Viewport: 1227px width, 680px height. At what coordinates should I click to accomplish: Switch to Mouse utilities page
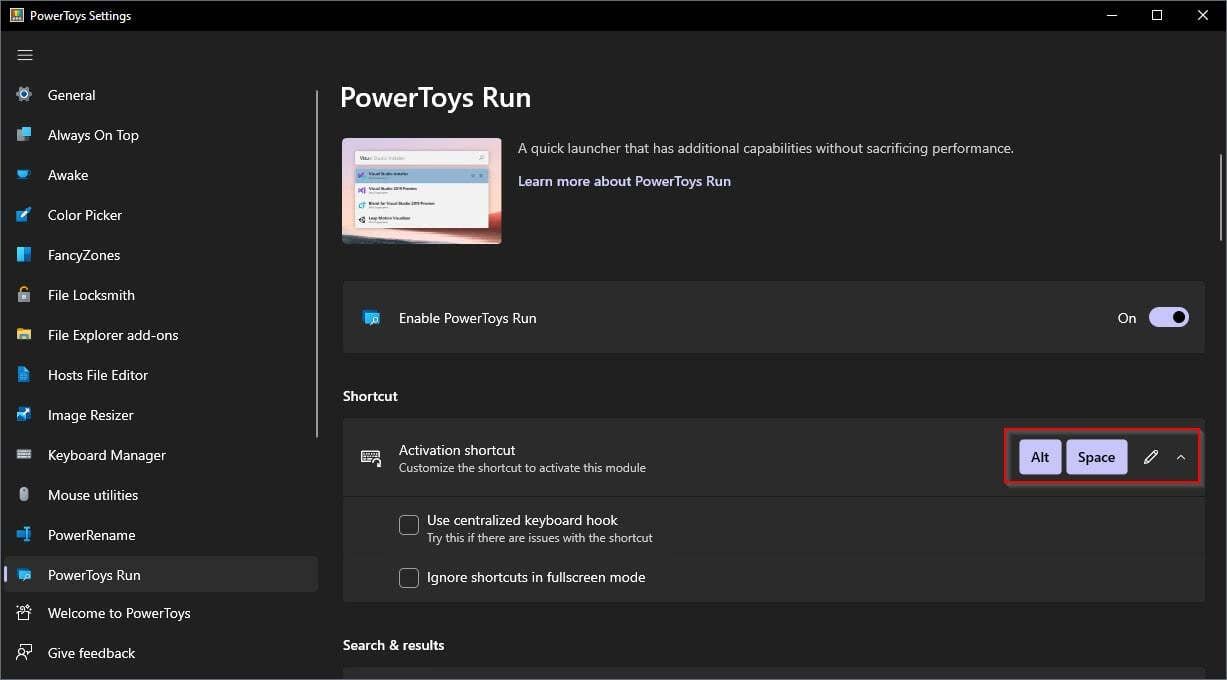point(93,495)
